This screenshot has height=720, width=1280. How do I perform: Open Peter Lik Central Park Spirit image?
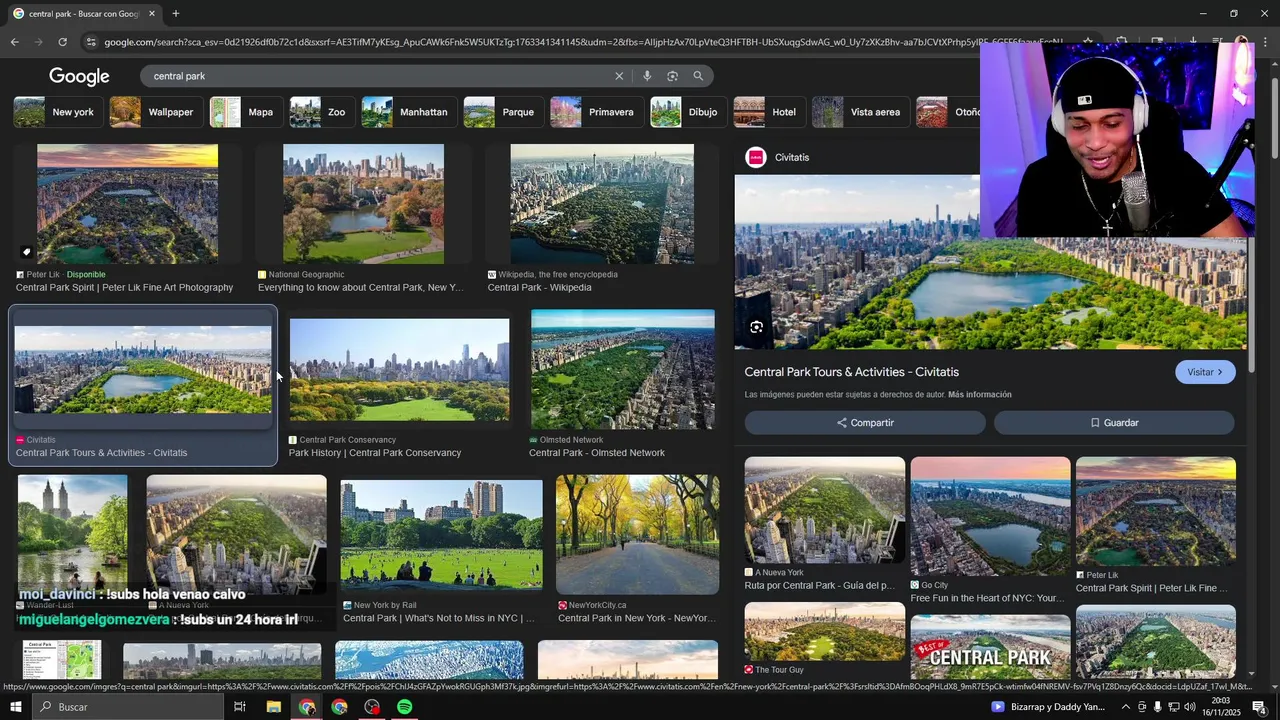pos(127,204)
